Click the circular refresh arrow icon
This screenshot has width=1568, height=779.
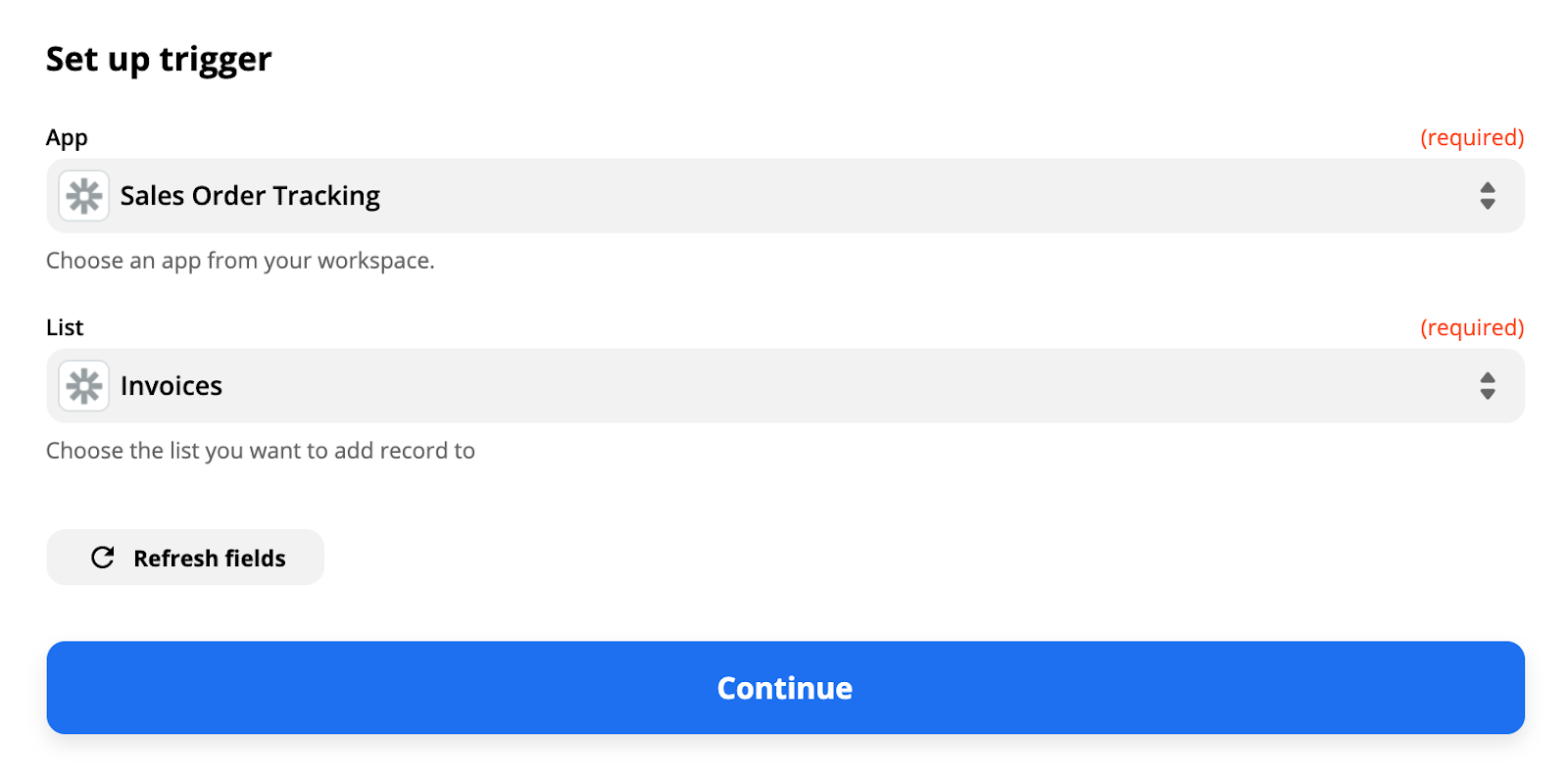(x=103, y=558)
